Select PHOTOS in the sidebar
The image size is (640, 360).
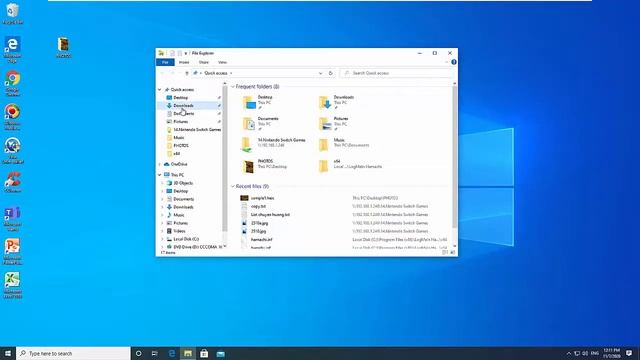tap(181, 146)
